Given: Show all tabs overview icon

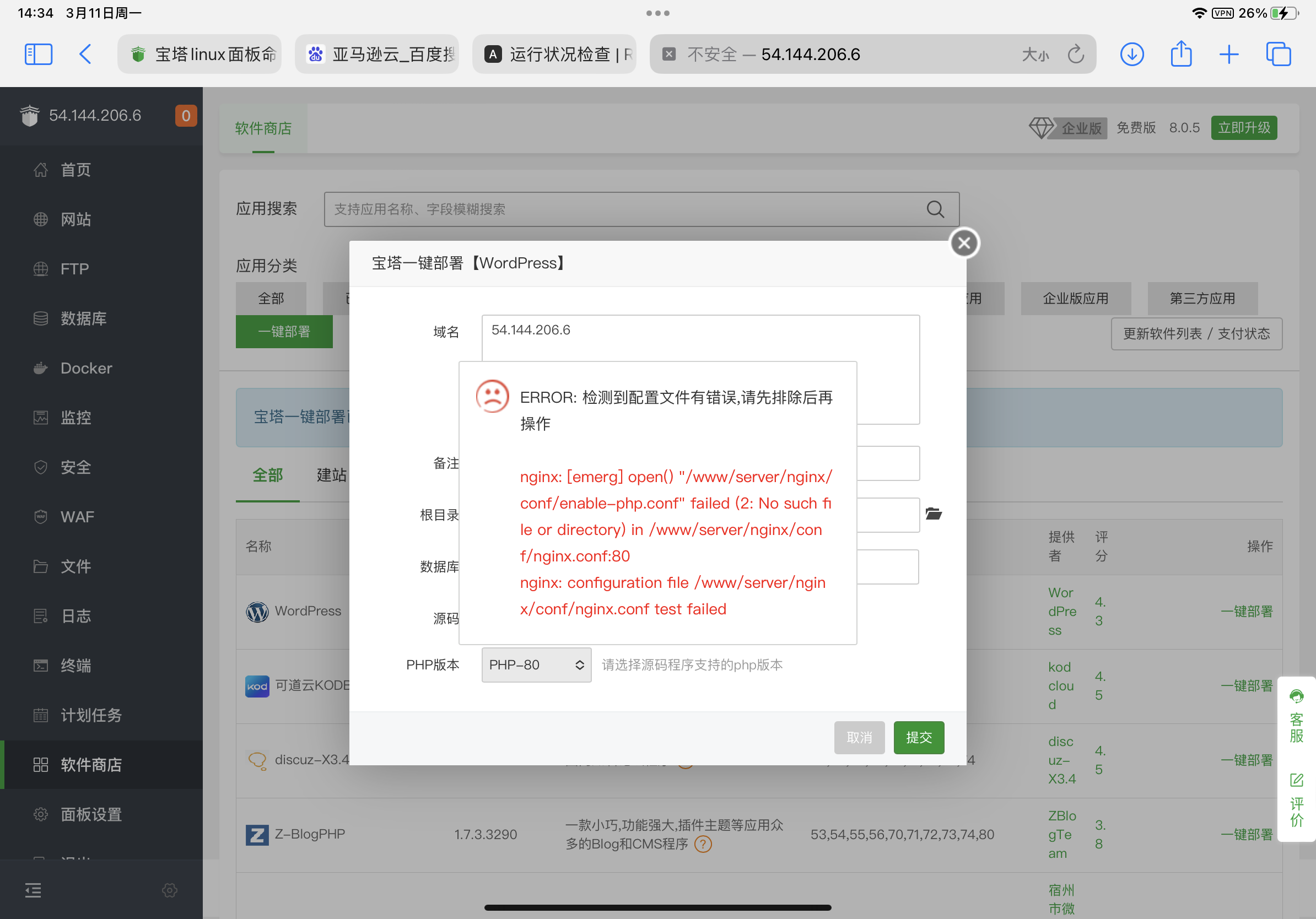Looking at the screenshot, I should (x=1278, y=55).
